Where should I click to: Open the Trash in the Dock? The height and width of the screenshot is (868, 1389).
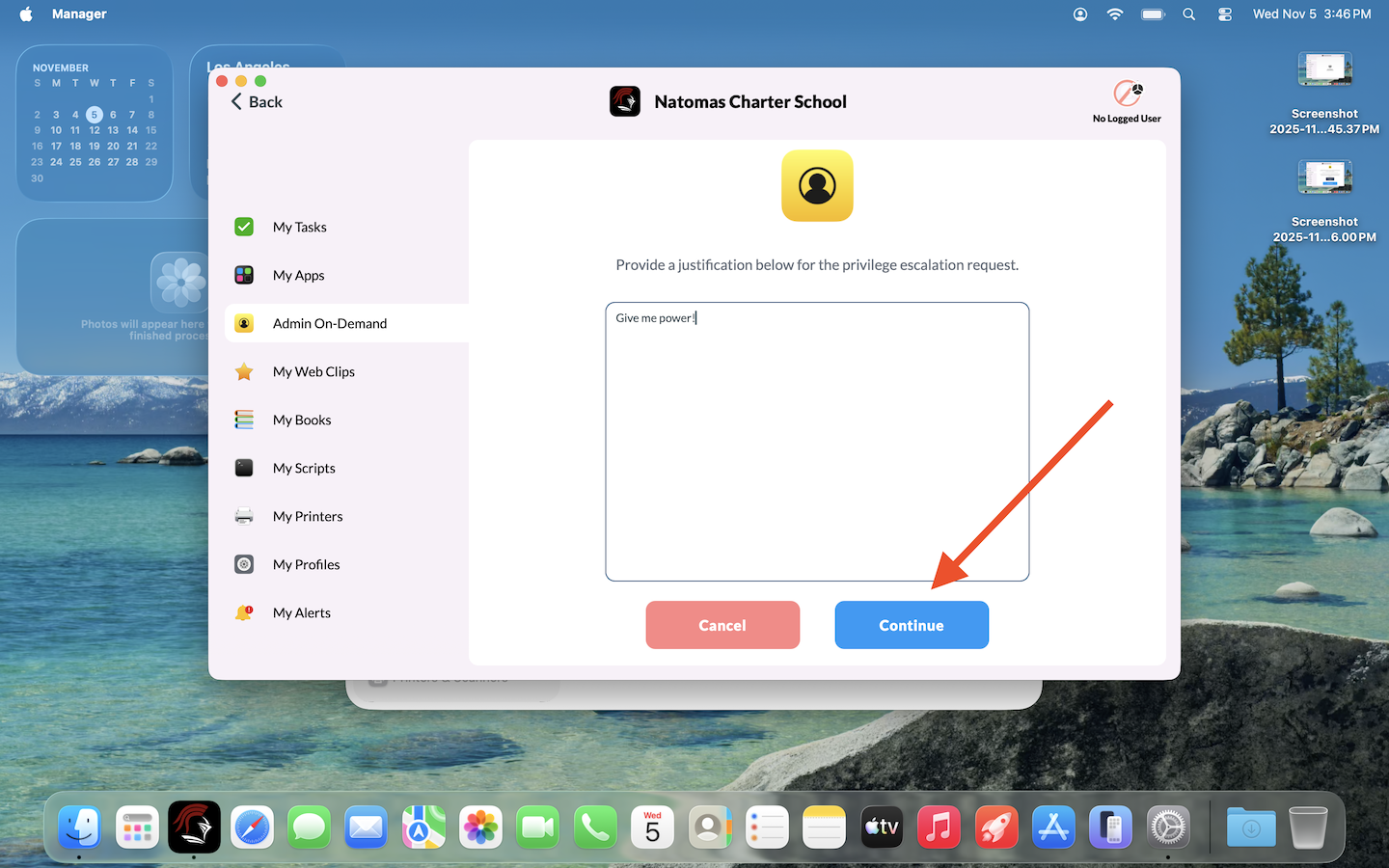pyautogui.click(x=1308, y=827)
